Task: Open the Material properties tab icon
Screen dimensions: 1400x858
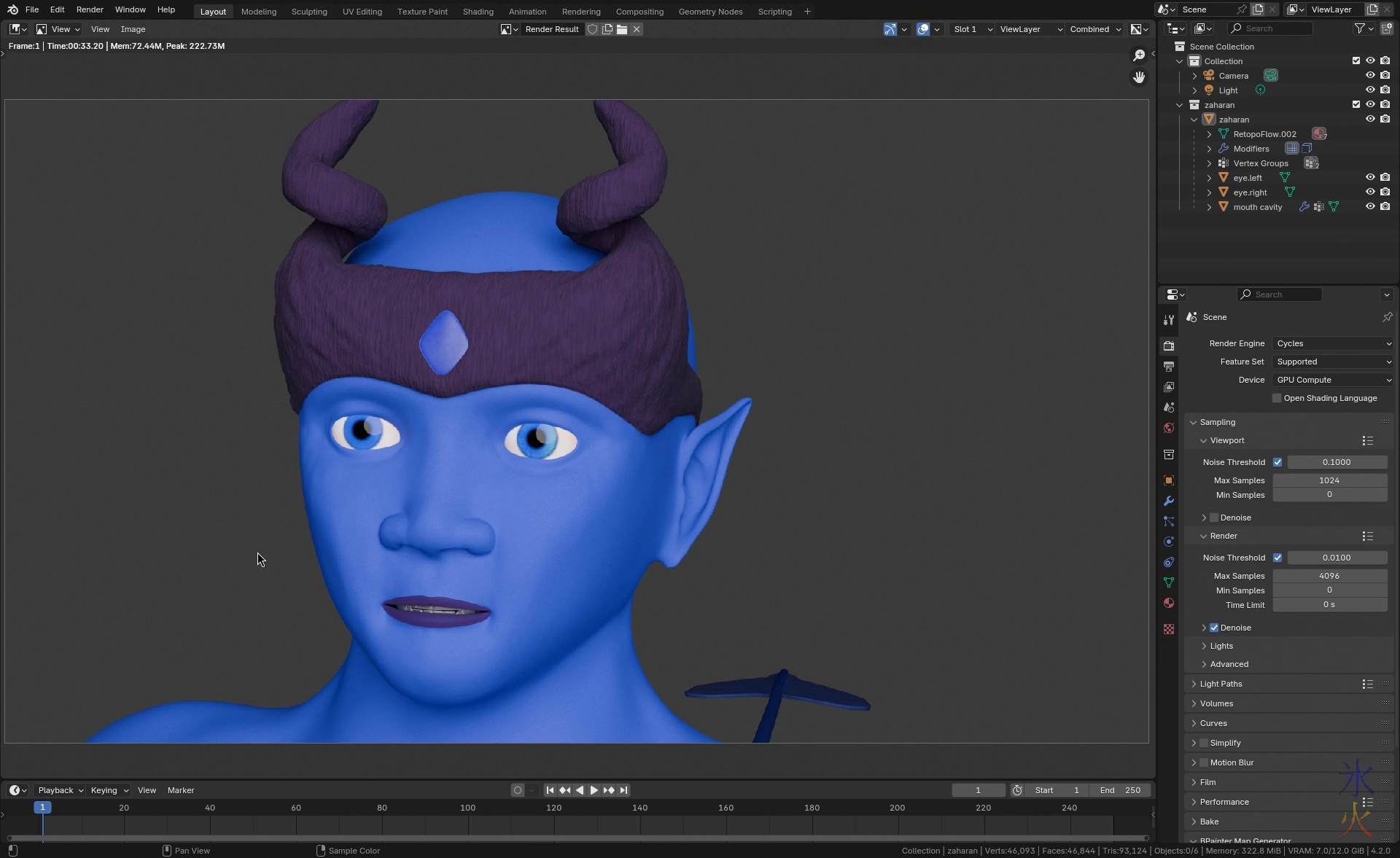Action: click(x=1169, y=604)
